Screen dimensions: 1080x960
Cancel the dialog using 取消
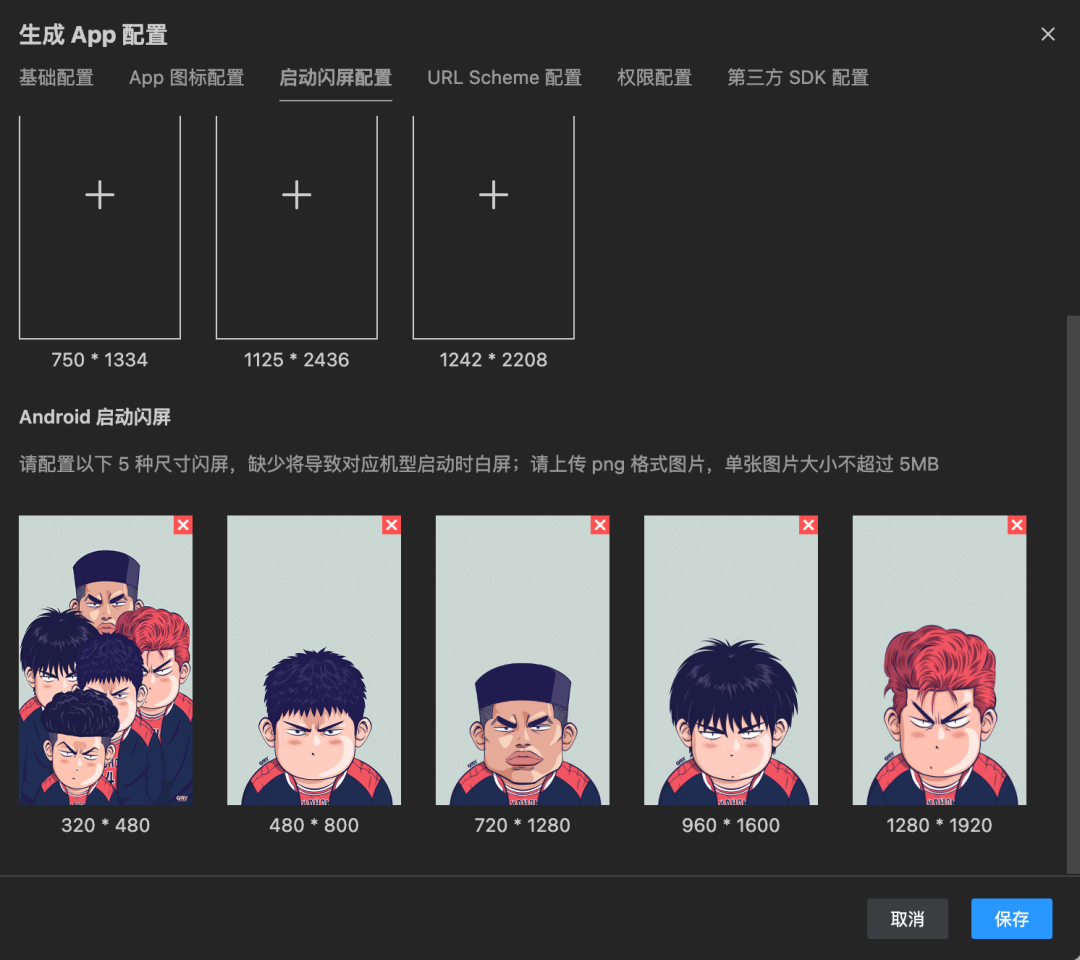[x=907, y=918]
